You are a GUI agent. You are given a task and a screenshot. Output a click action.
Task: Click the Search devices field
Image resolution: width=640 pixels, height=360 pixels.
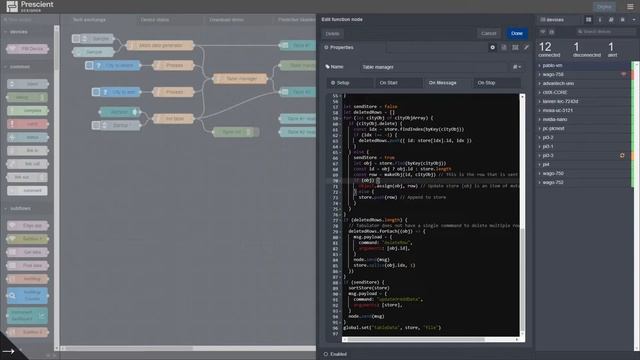[606, 32]
